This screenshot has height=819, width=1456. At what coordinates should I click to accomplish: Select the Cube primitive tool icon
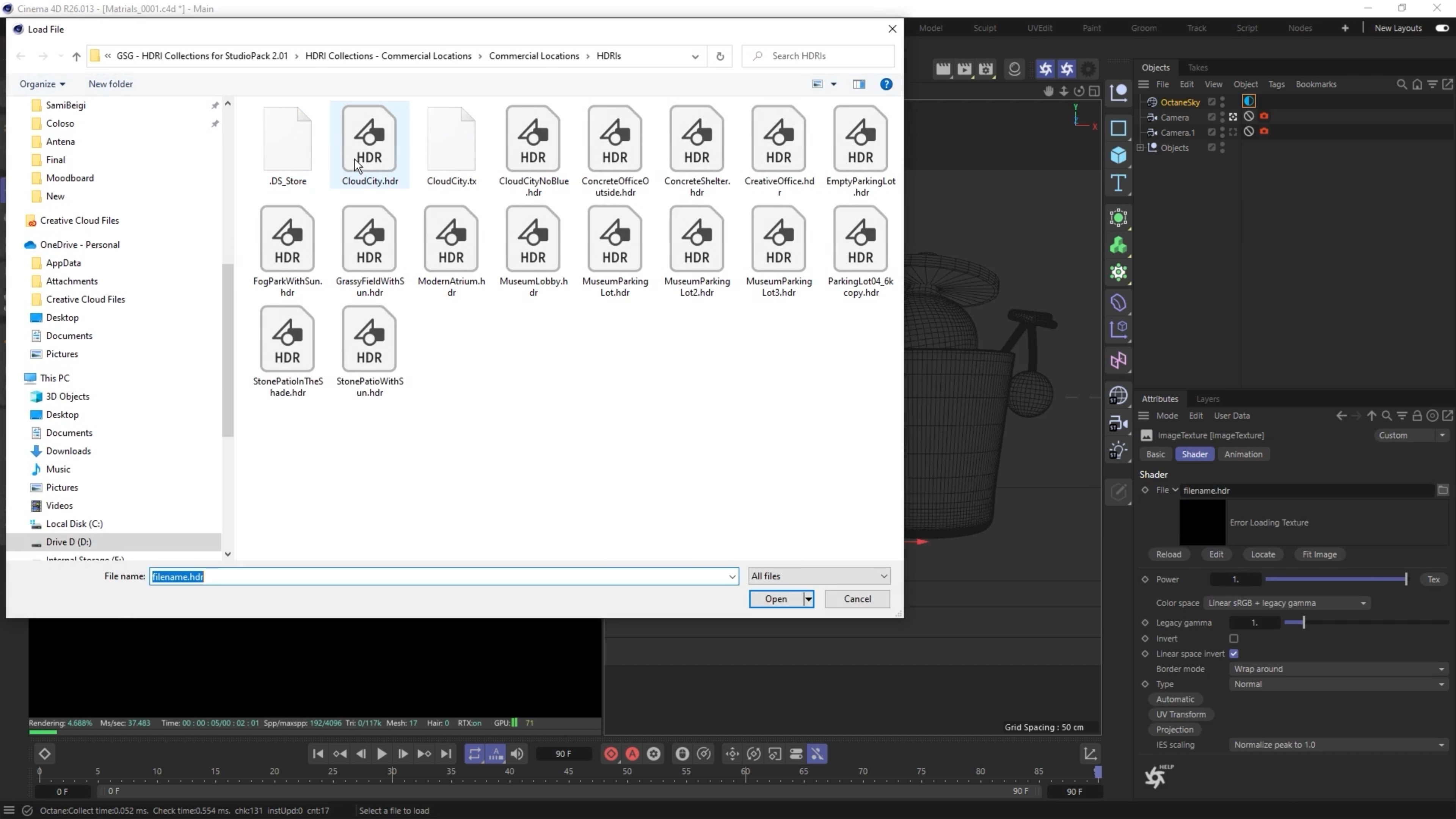tap(1118, 155)
